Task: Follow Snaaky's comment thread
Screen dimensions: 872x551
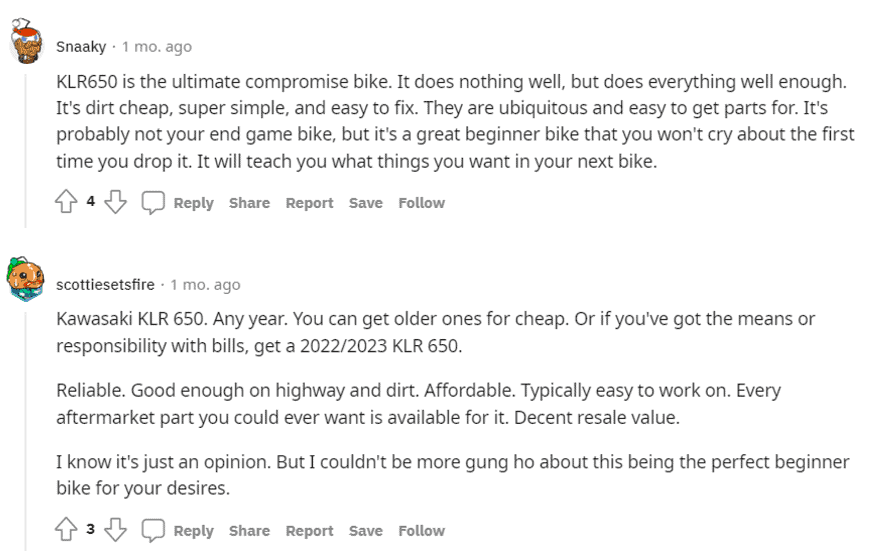Action: click(422, 203)
